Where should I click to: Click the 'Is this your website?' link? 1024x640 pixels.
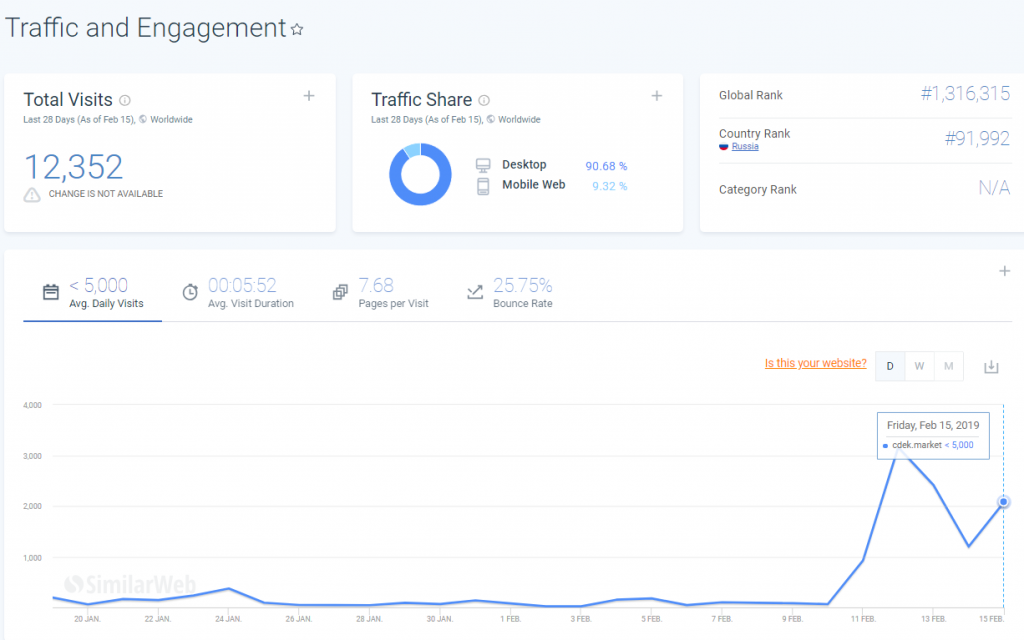tap(815, 363)
